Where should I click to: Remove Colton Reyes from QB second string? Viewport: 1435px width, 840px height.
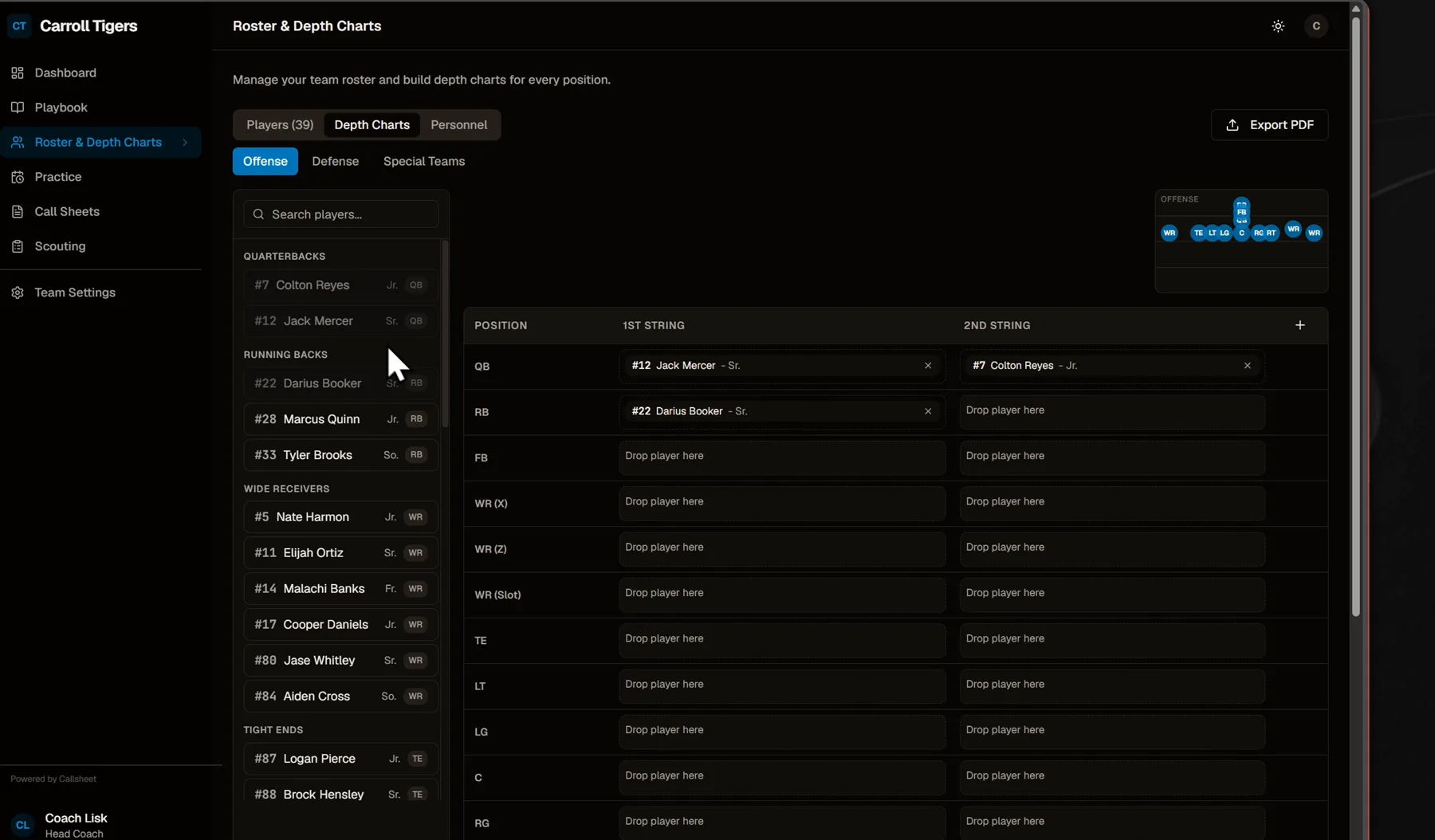pyautogui.click(x=1248, y=366)
